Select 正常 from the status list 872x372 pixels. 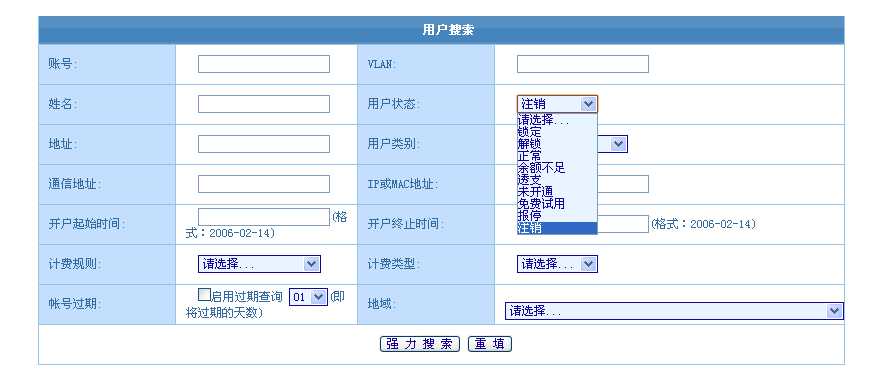[557, 156]
